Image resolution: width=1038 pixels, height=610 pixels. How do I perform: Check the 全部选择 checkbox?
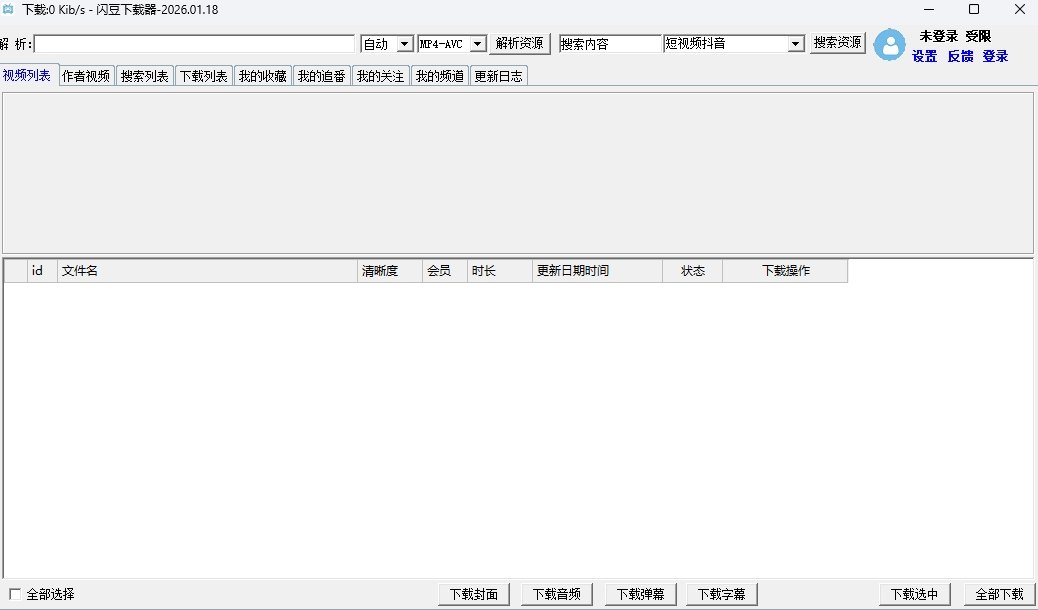pos(14,594)
